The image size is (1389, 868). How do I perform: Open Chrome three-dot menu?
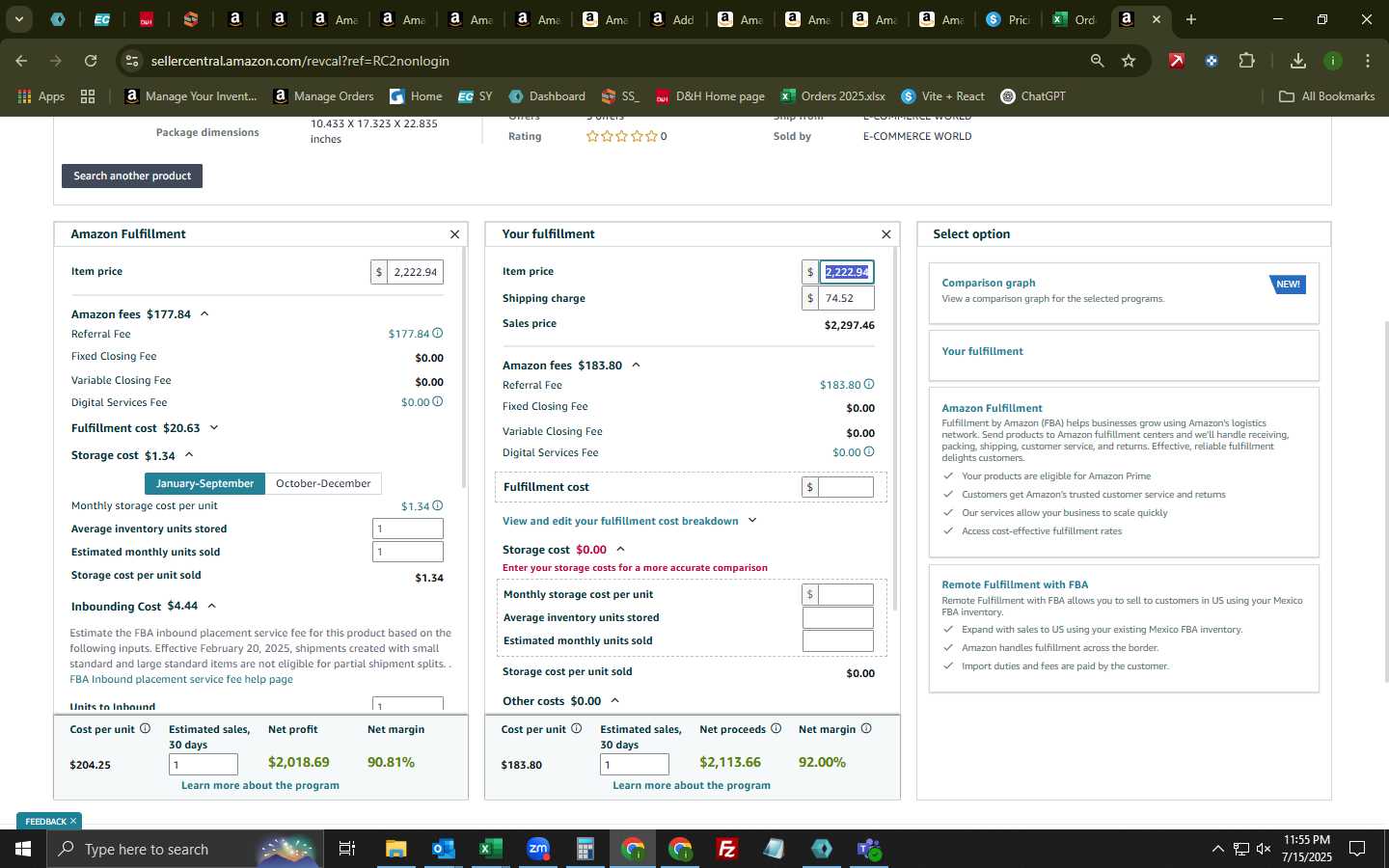1367,61
